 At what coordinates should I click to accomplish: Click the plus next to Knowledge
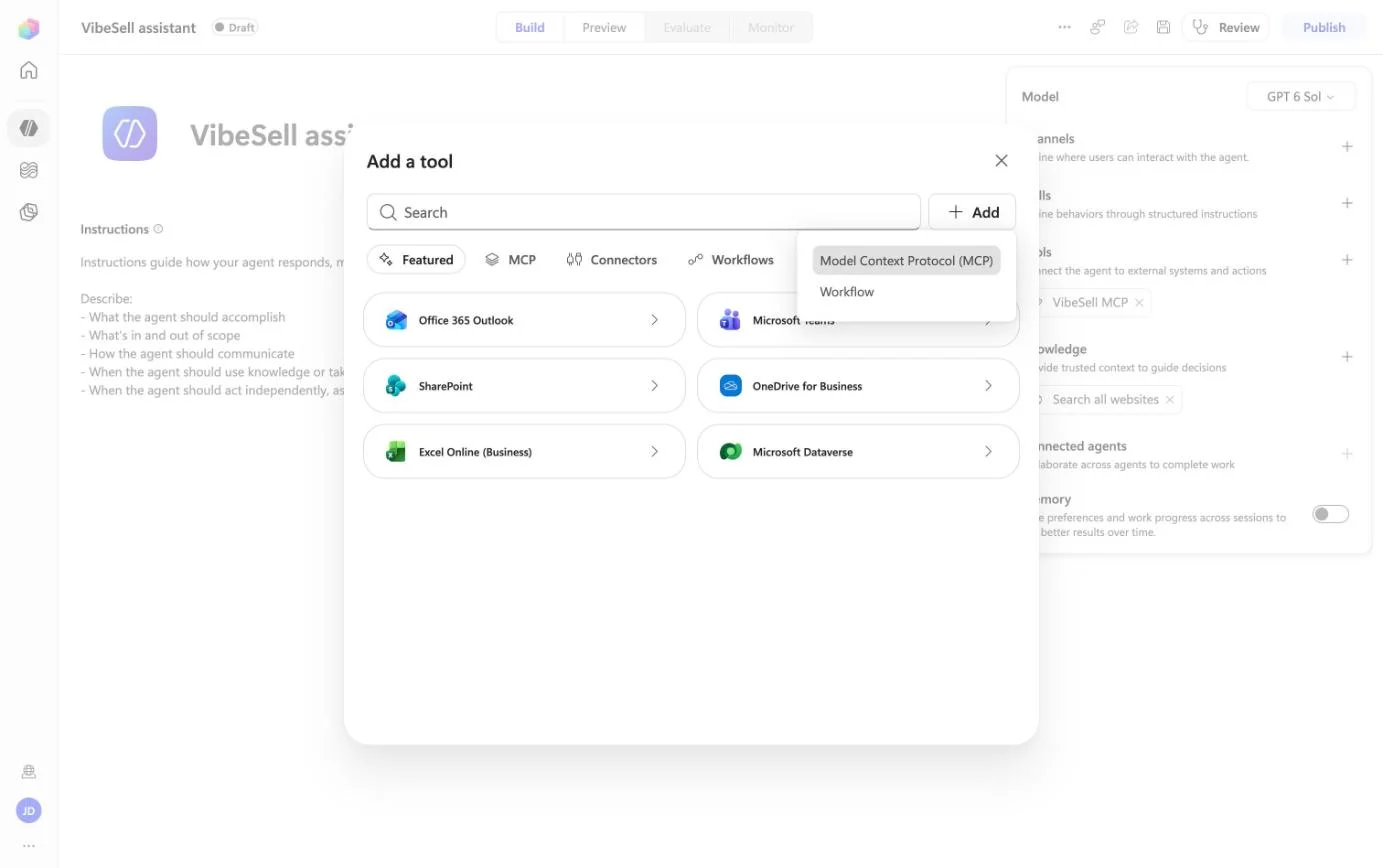point(1347,357)
